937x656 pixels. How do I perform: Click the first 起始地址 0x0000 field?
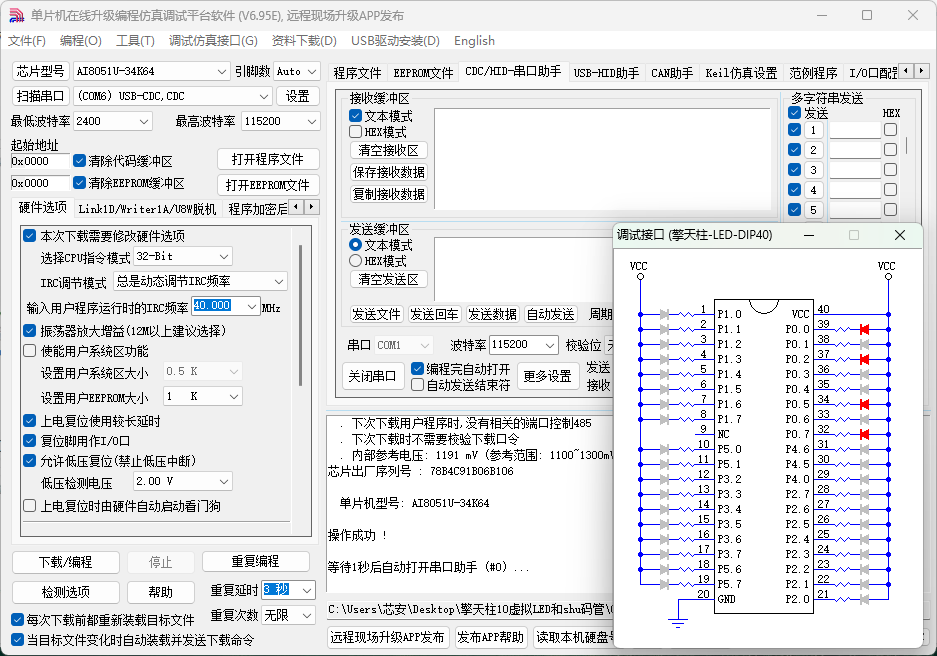[39, 161]
